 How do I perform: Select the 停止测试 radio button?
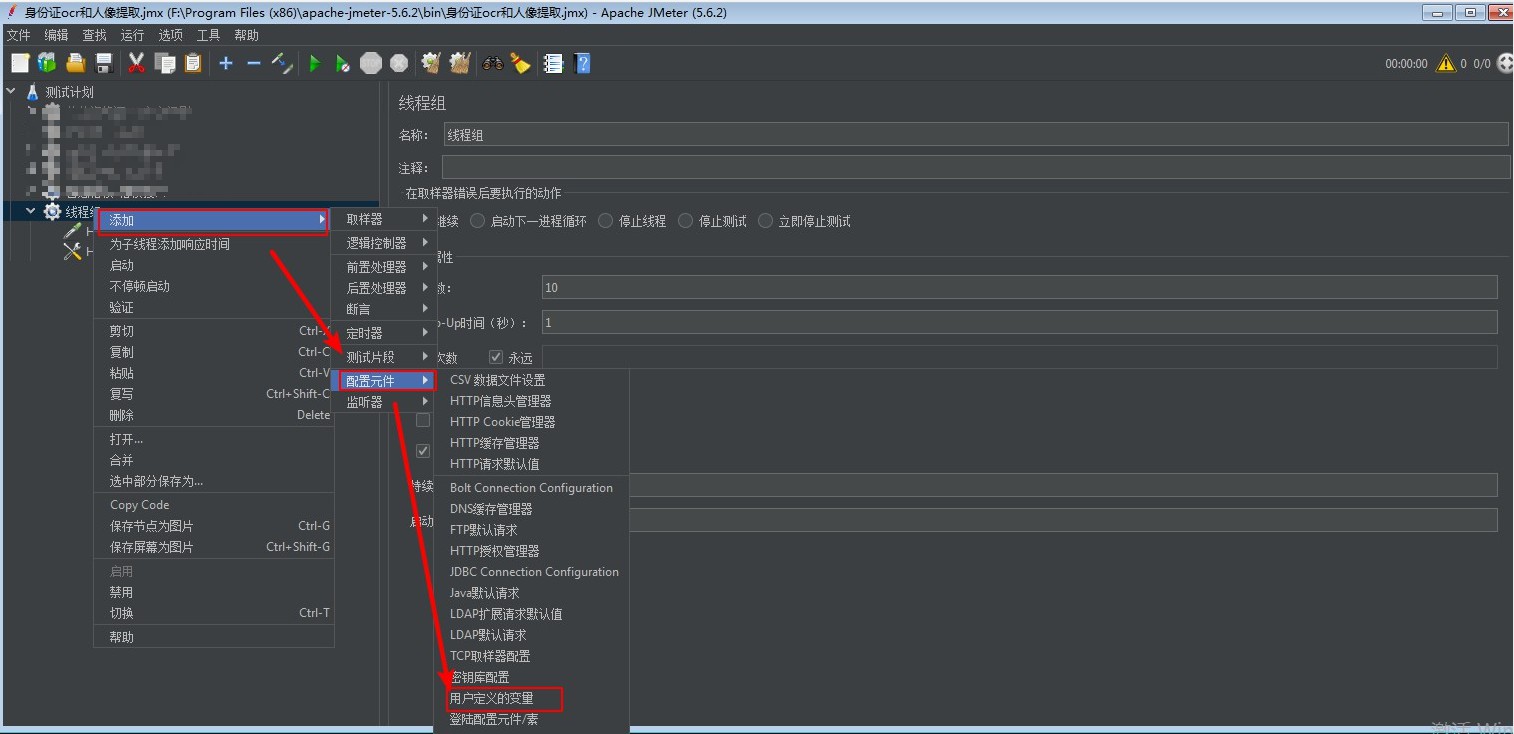point(685,221)
